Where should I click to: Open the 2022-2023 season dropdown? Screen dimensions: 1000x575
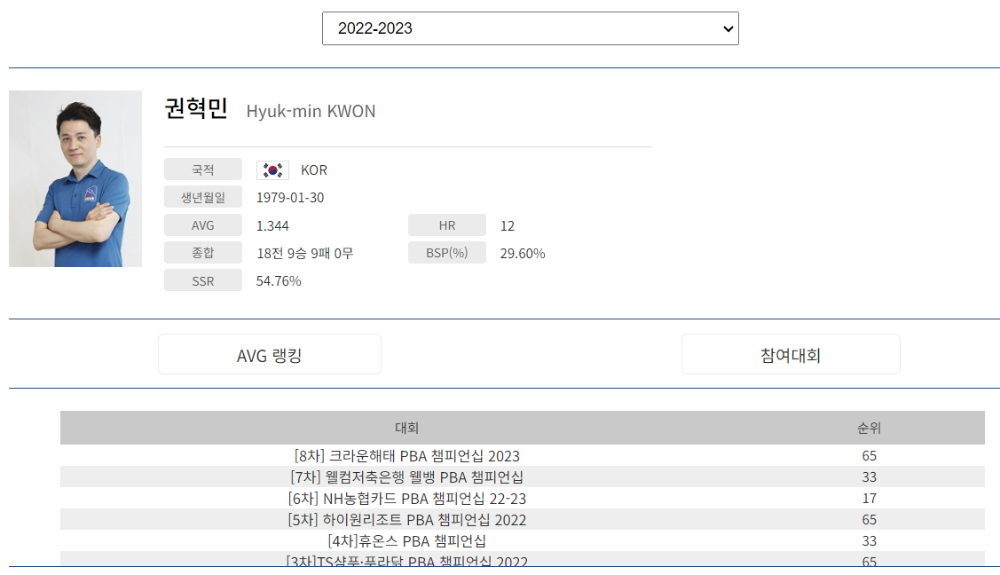pyautogui.click(x=530, y=28)
